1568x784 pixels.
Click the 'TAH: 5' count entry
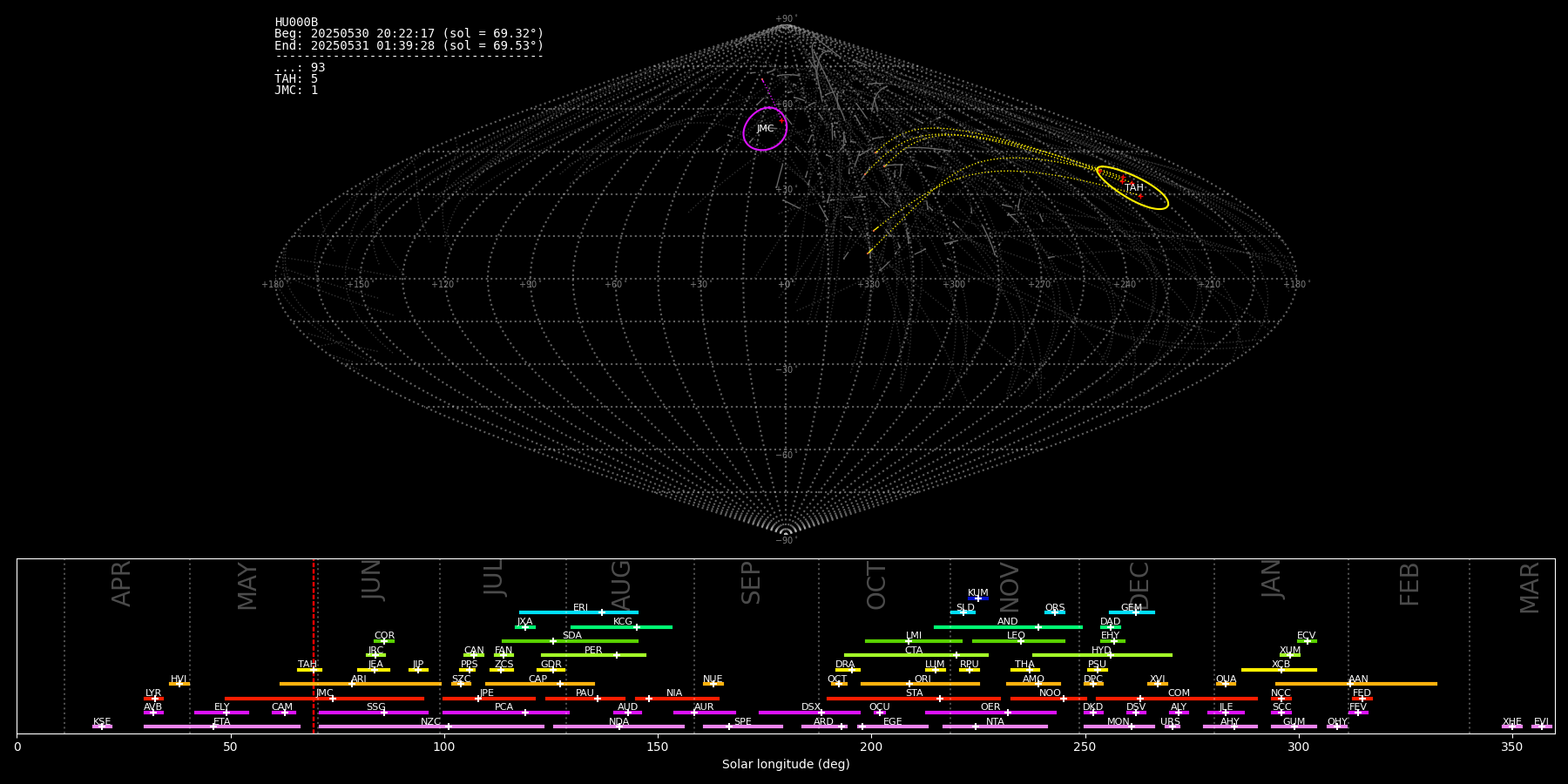[x=296, y=79]
